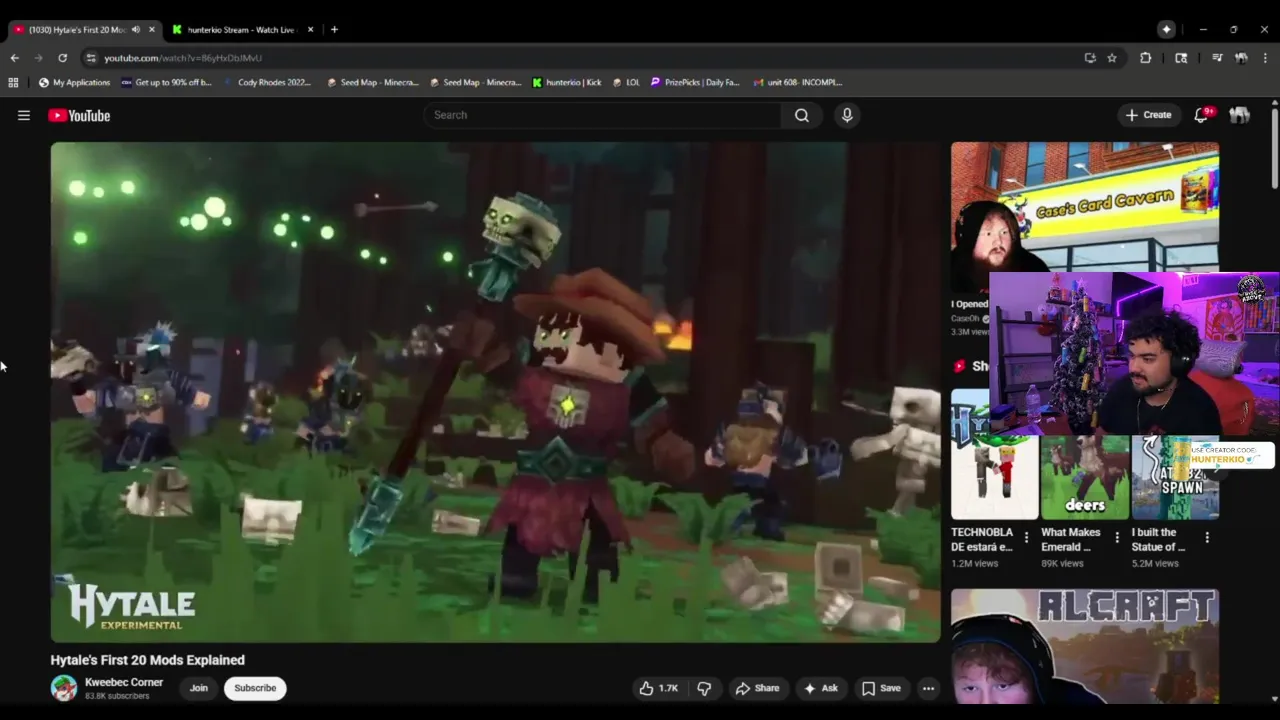Open hunterkio | Kick bookmark
Screen dimensions: 1280x720
[x=567, y=82]
